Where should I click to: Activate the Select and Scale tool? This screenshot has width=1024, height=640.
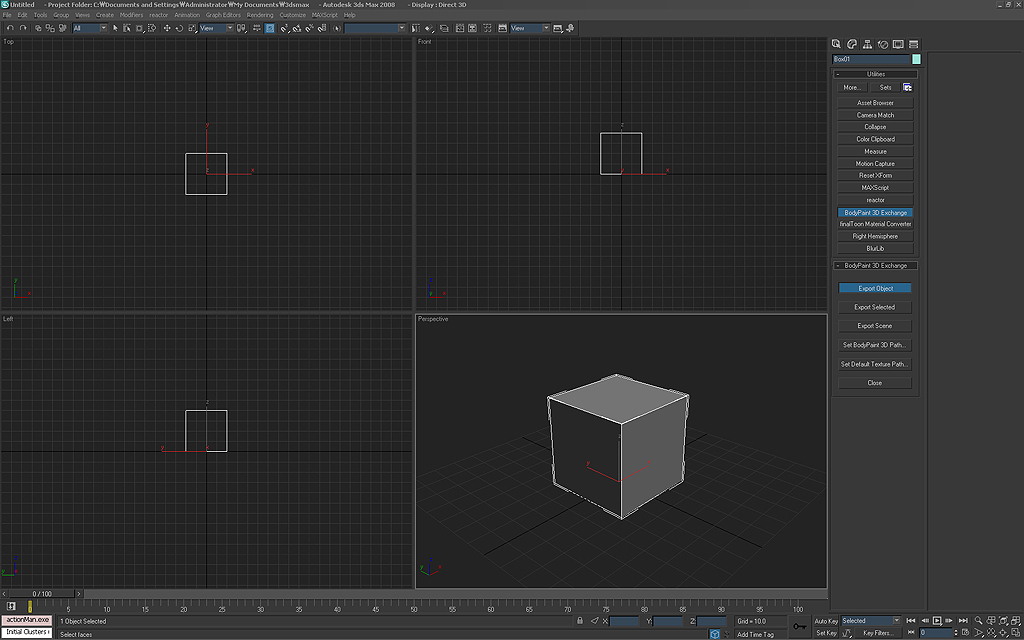tap(192, 28)
